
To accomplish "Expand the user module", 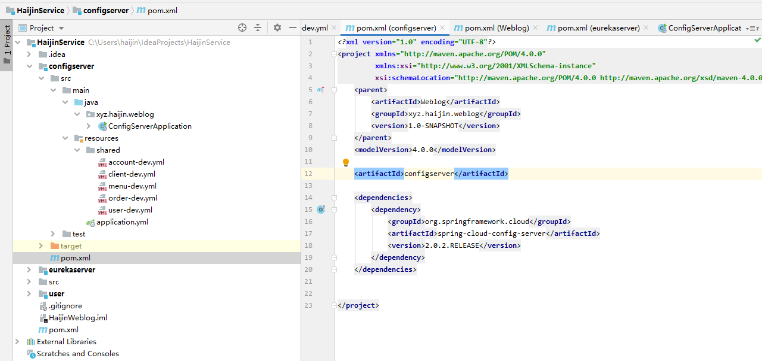I will (30, 294).
